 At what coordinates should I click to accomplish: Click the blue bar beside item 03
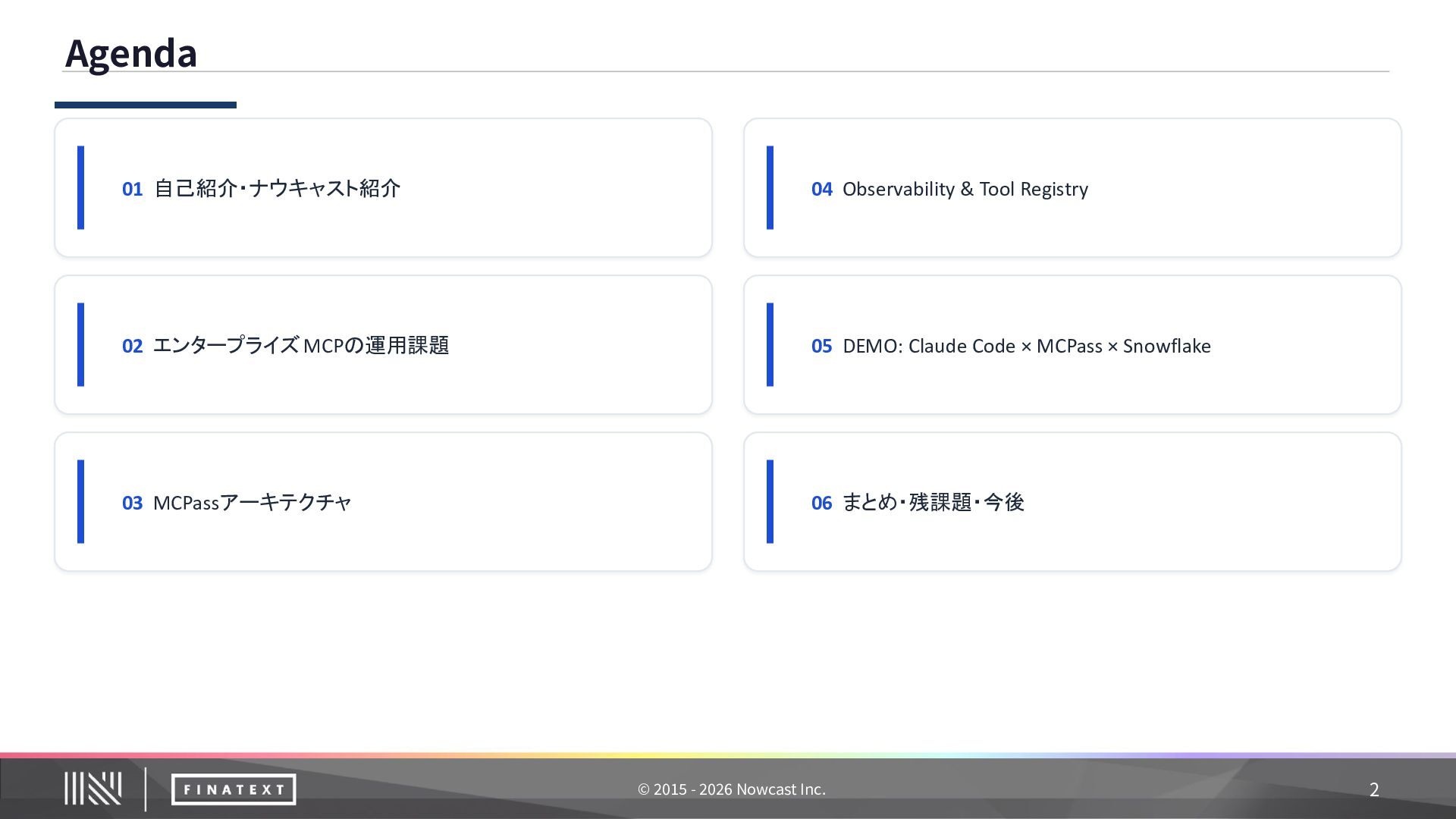80,501
